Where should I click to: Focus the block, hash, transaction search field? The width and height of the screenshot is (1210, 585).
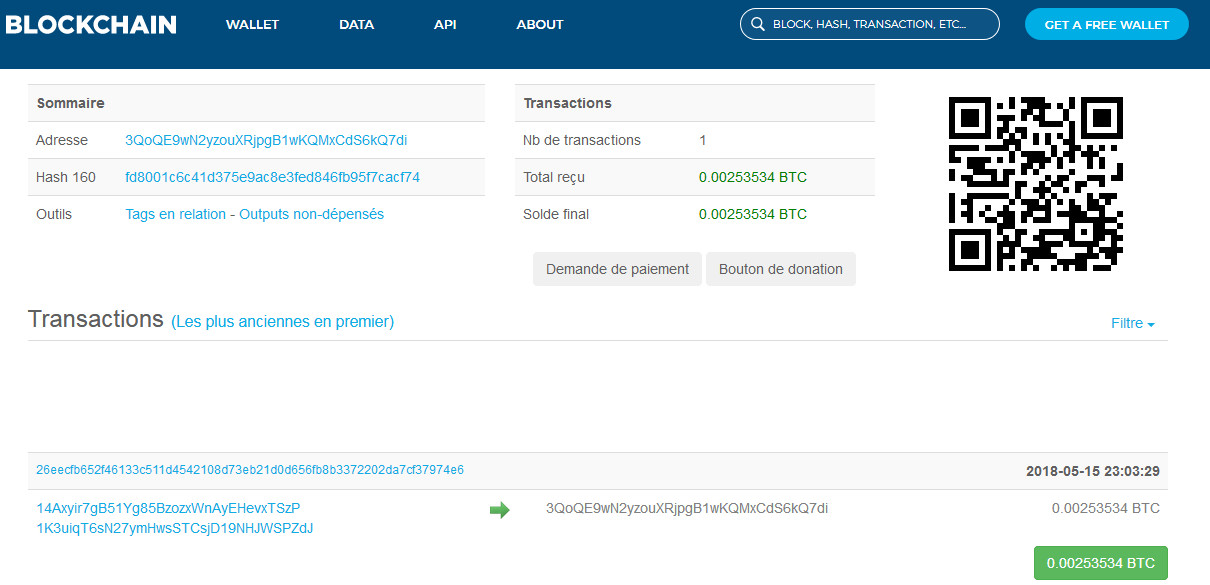tap(870, 24)
